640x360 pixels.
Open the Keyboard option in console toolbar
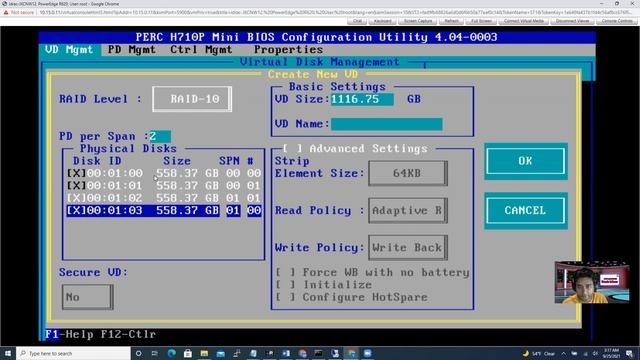(382, 21)
